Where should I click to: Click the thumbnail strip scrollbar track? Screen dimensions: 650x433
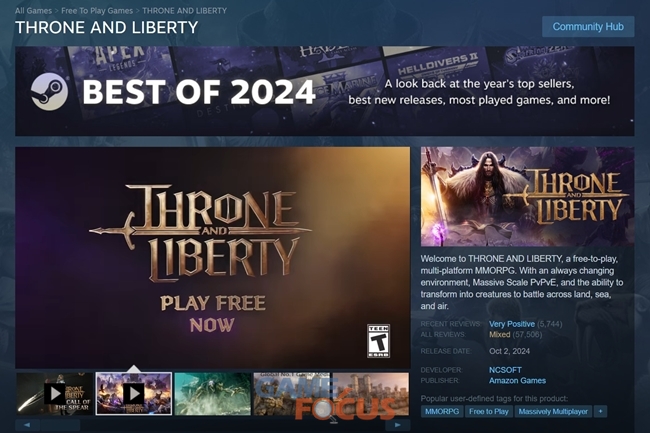pyautogui.click(x=213, y=425)
